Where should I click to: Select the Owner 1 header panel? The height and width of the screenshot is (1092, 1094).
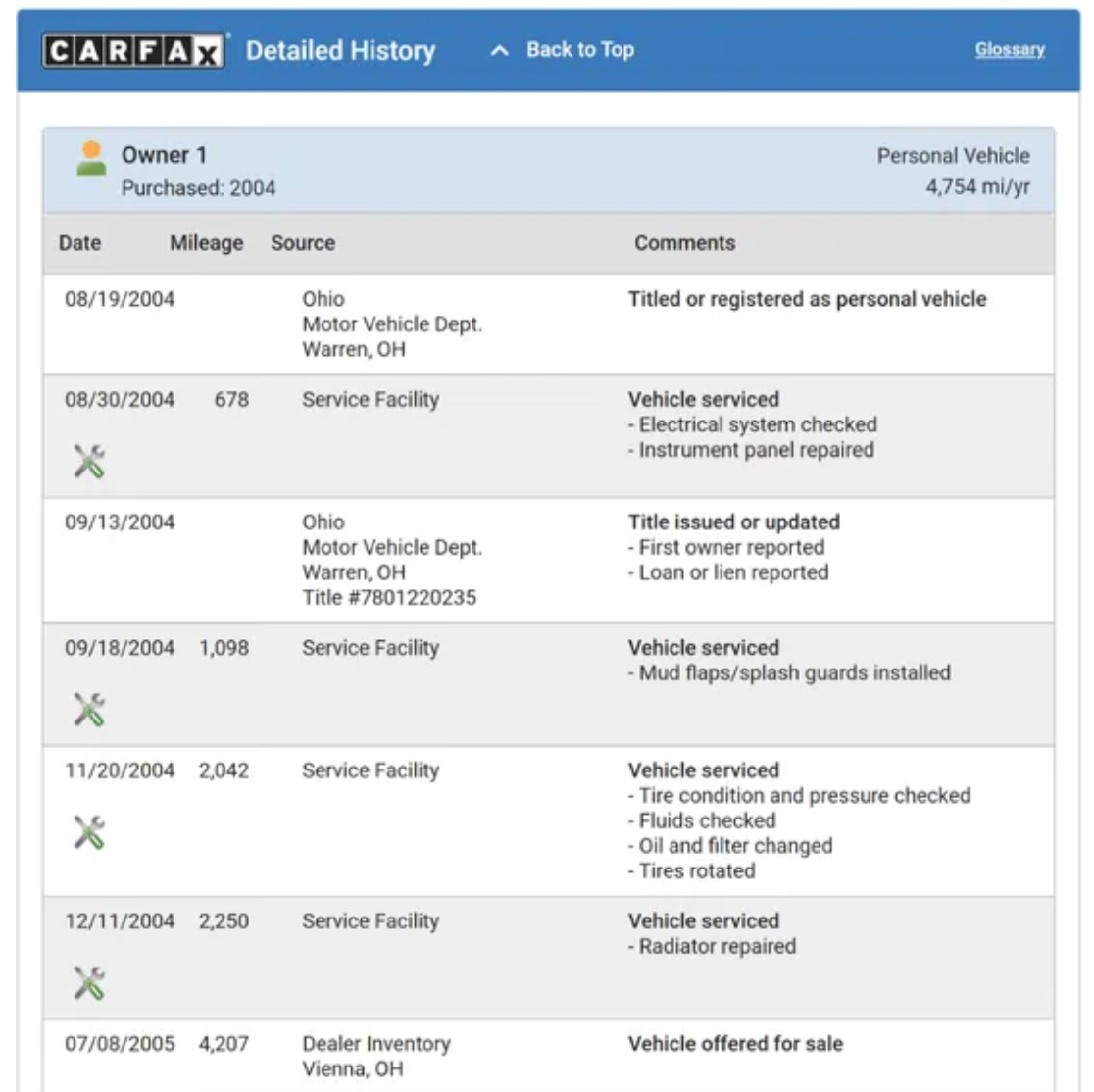coord(548,171)
